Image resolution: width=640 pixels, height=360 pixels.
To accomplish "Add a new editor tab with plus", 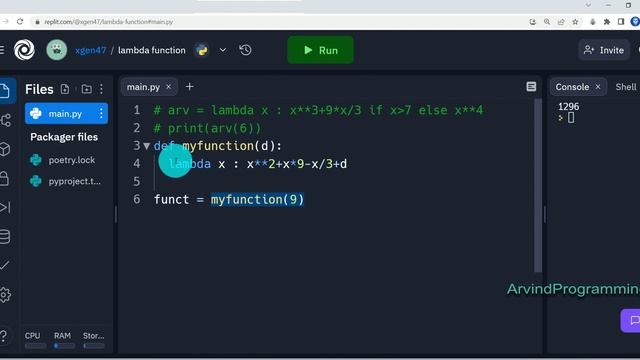I will click(x=189, y=87).
